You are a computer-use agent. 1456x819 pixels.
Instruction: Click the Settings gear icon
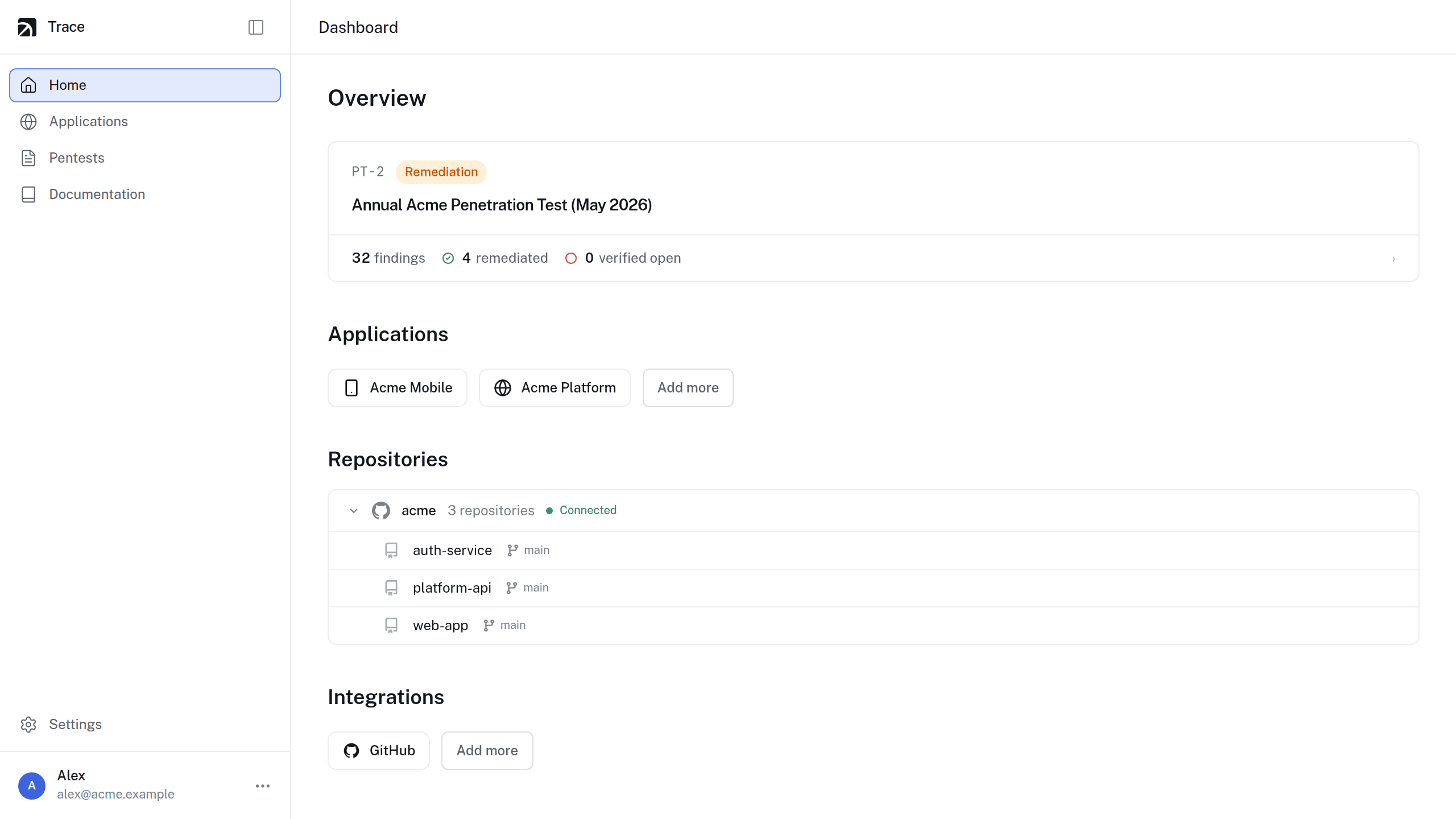tap(28, 725)
